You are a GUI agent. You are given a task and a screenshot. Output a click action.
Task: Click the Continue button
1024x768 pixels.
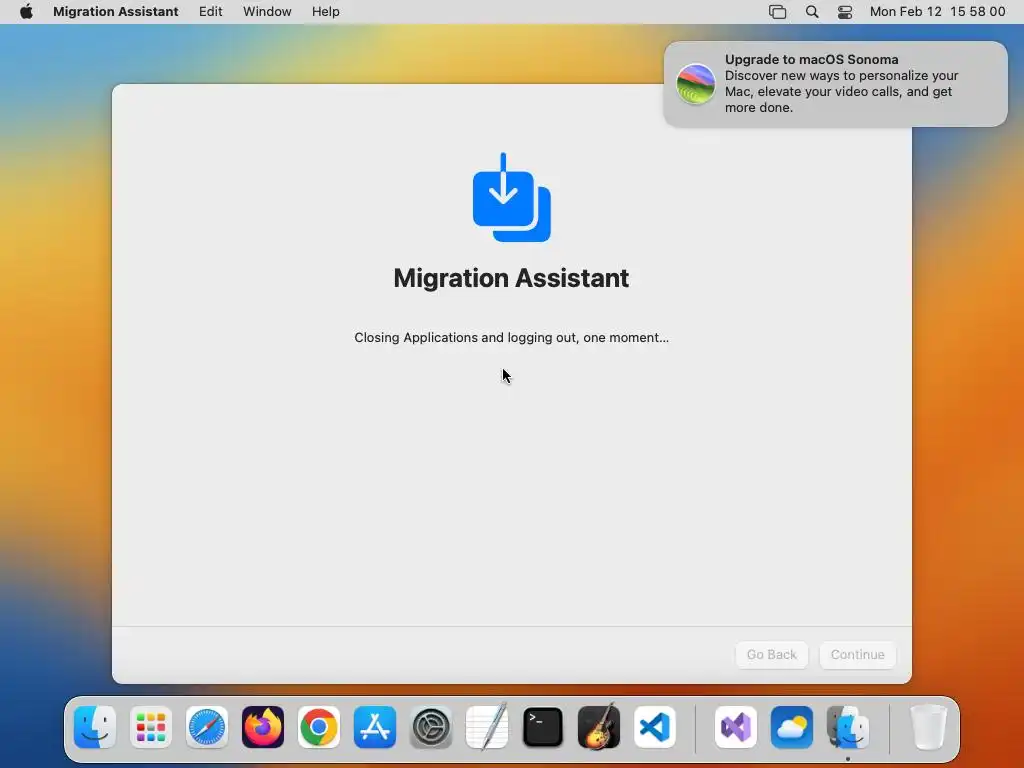tap(857, 654)
